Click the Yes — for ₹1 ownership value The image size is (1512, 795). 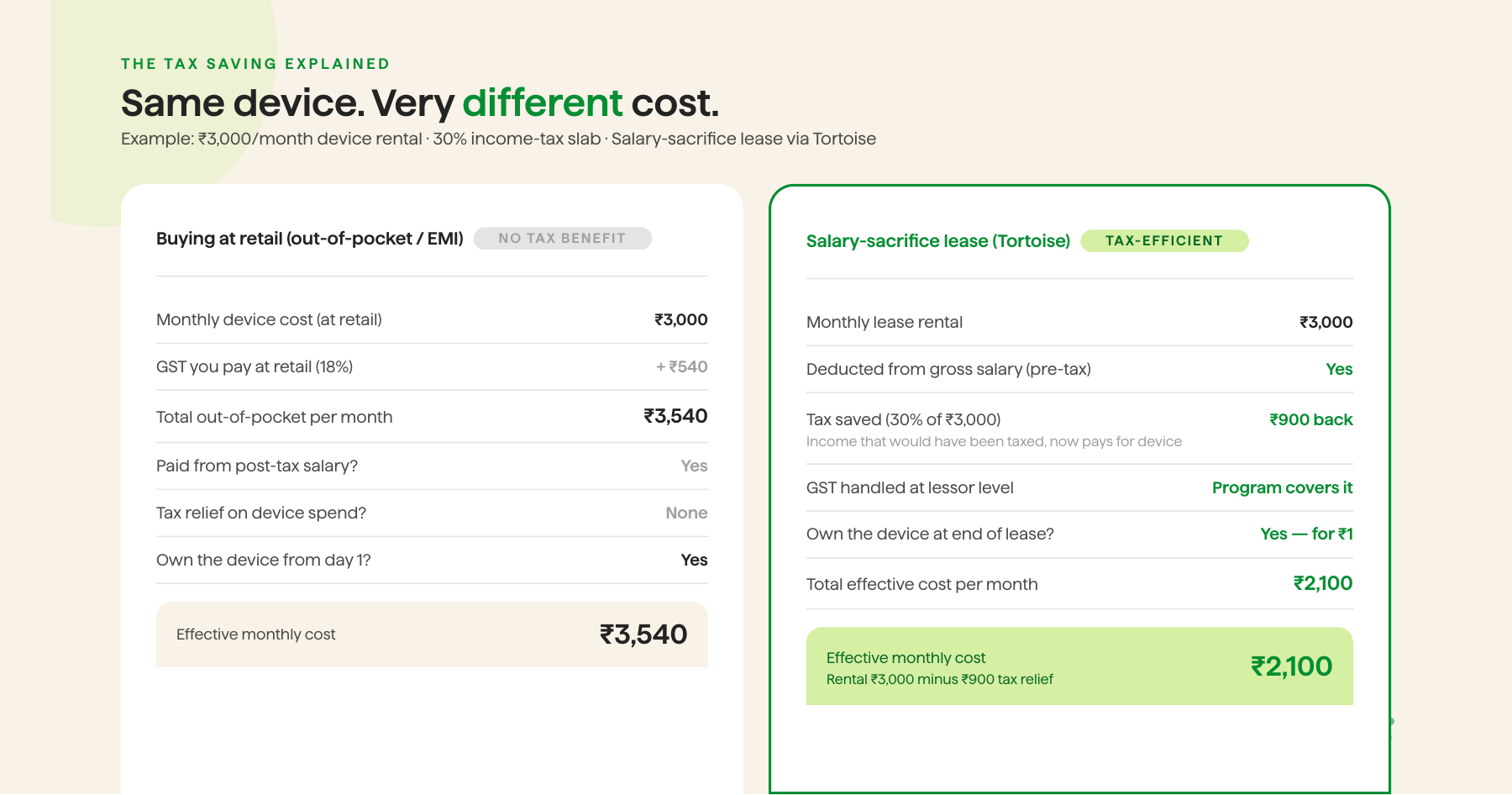coord(1307,534)
